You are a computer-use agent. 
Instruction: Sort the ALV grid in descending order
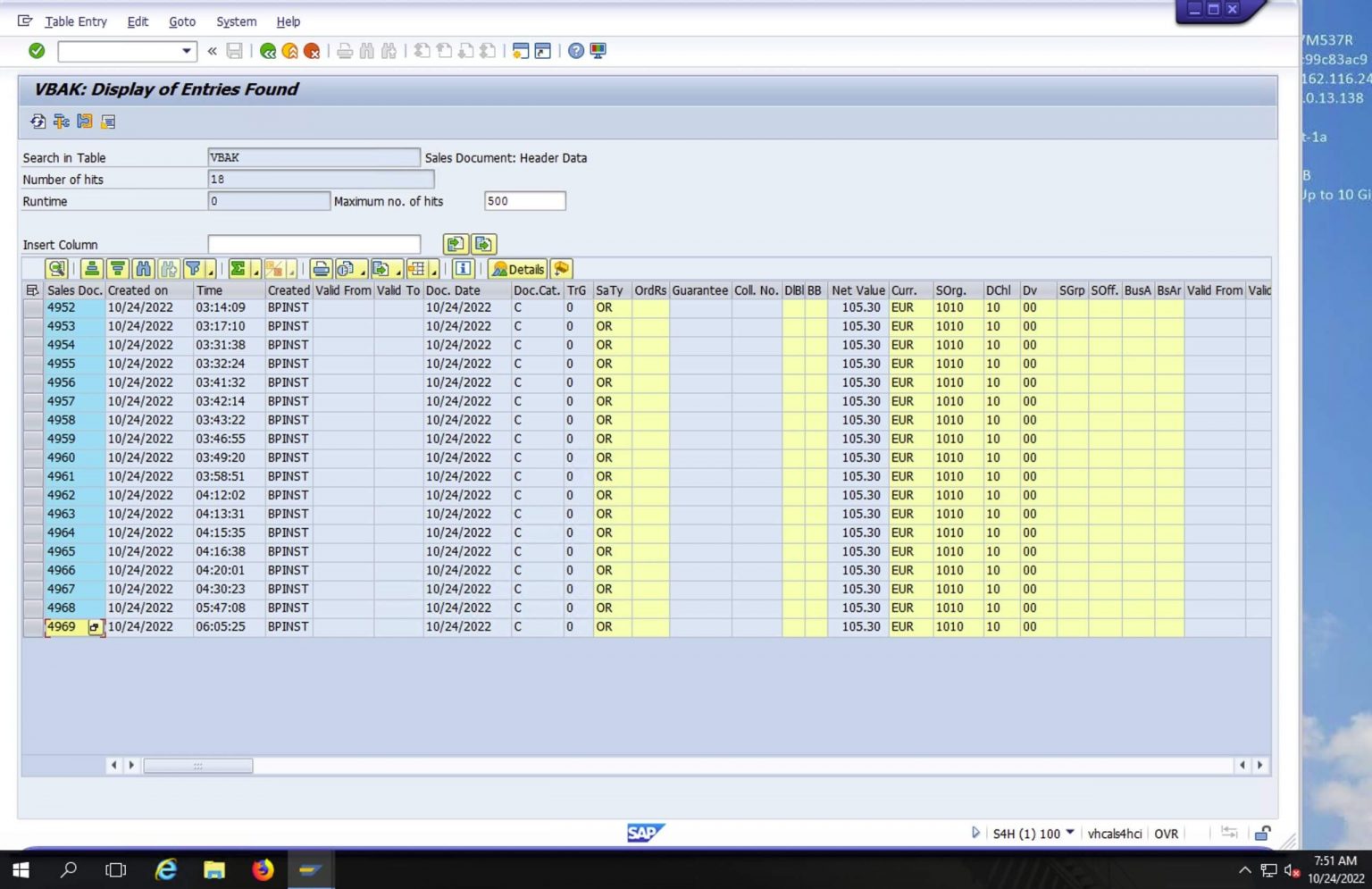(x=117, y=269)
